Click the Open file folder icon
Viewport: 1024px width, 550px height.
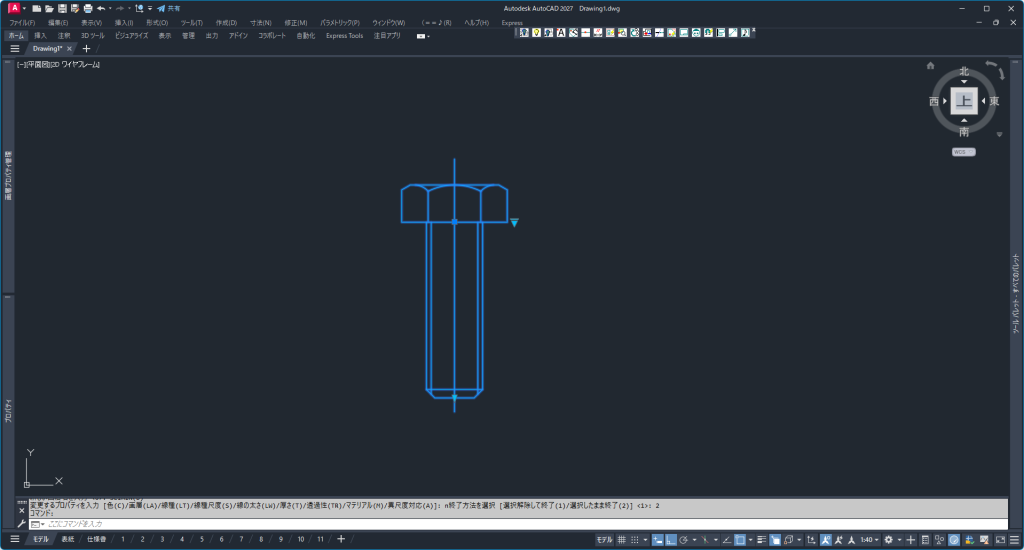49,8
